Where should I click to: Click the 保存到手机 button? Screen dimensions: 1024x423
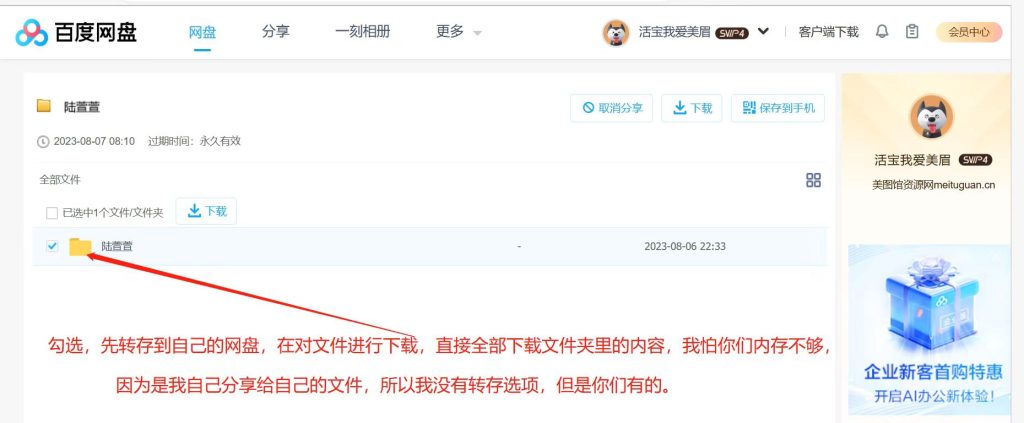pos(778,108)
